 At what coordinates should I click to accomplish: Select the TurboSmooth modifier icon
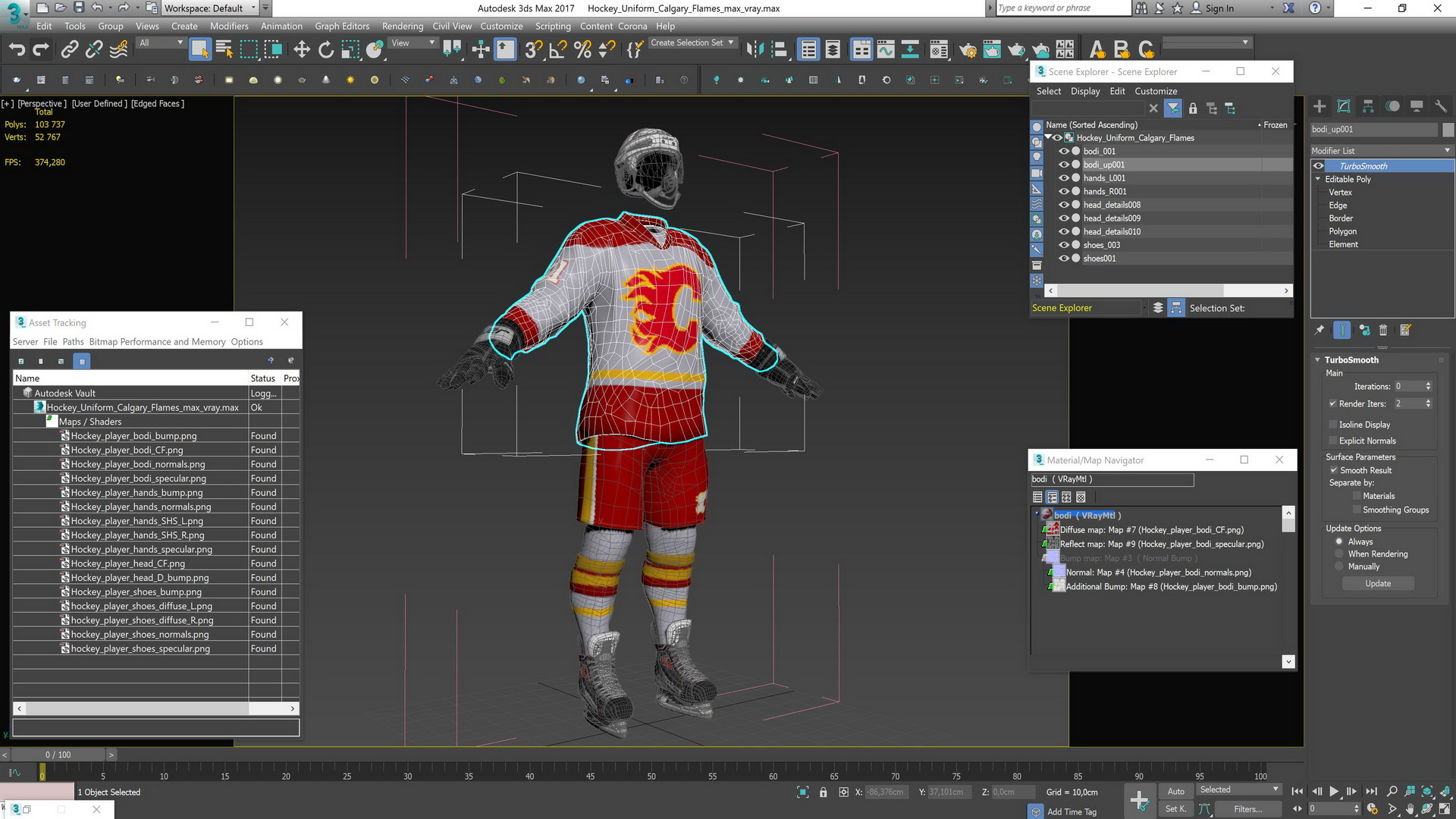click(x=1319, y=166)
